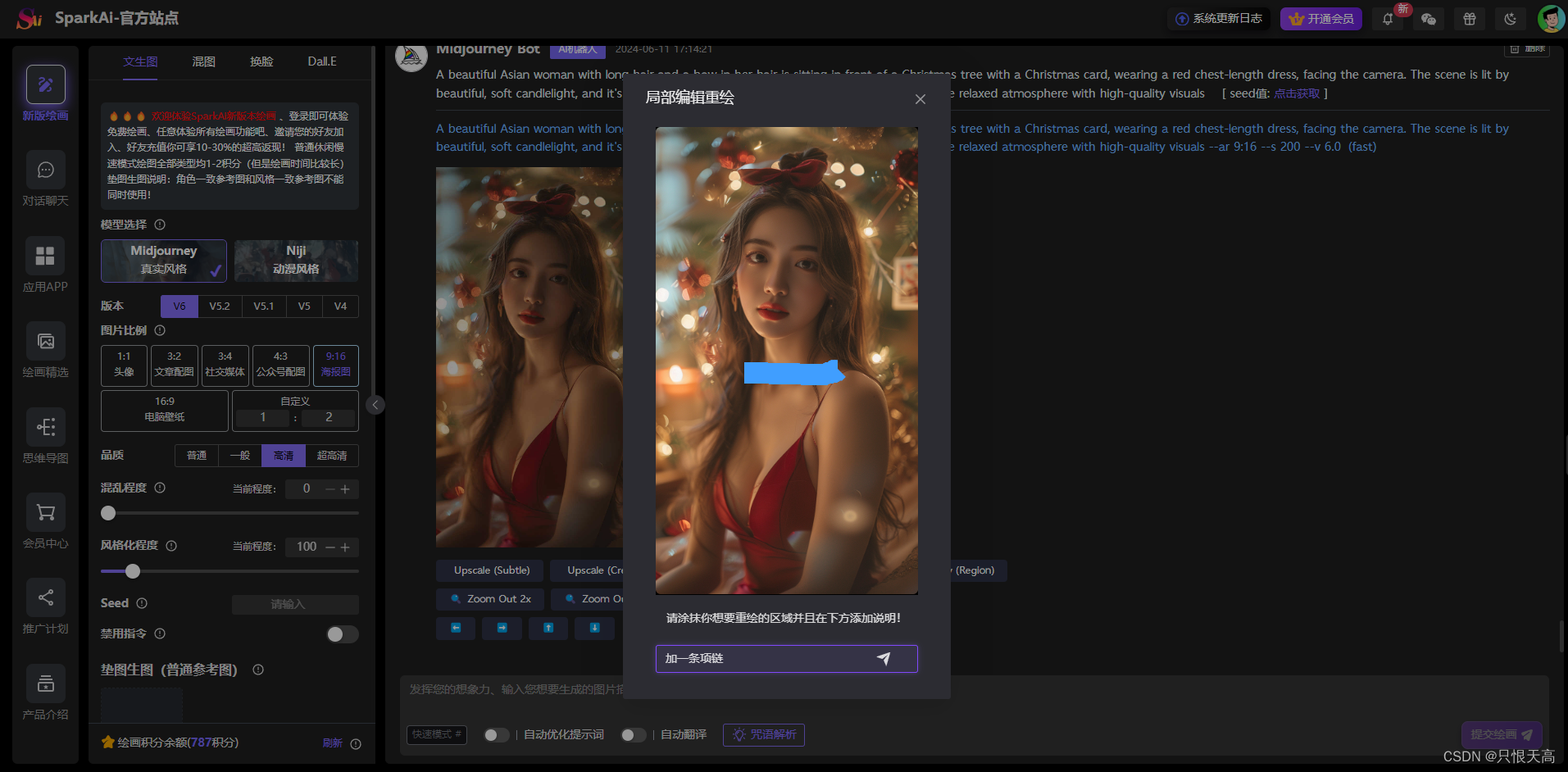Viewport: 1568px width, 772px height.
Task: Click the 刷新 link for credits
Action: coord(332,743)
